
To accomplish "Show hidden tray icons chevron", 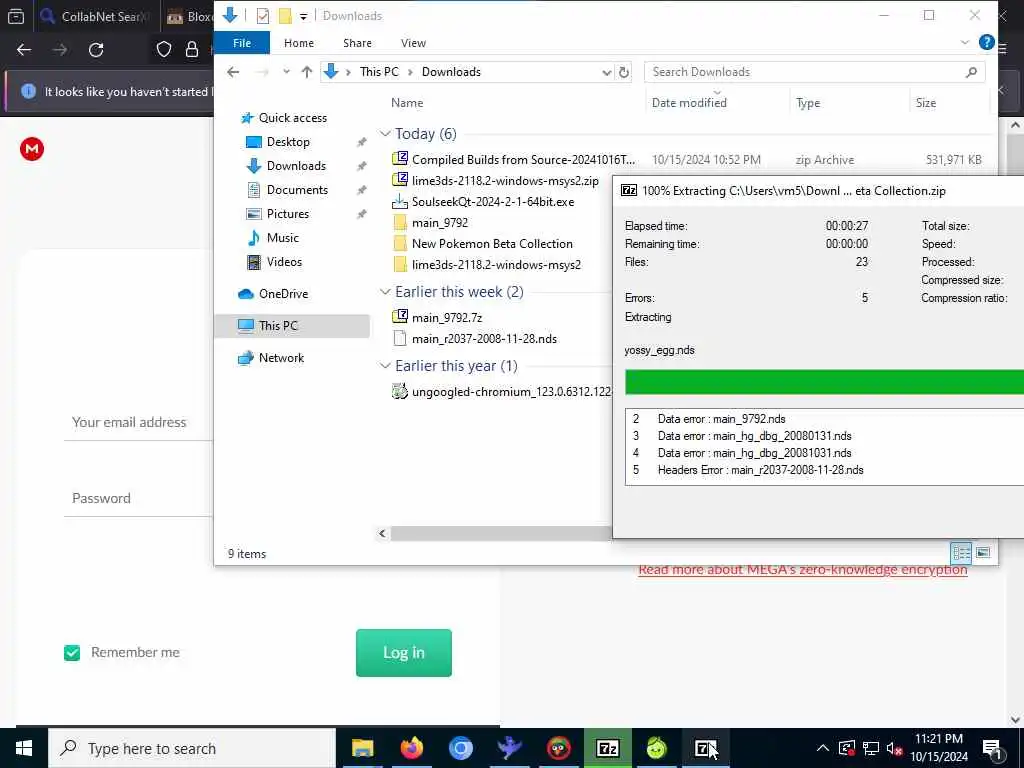I will pyautogui.click(x=823, y=748).
